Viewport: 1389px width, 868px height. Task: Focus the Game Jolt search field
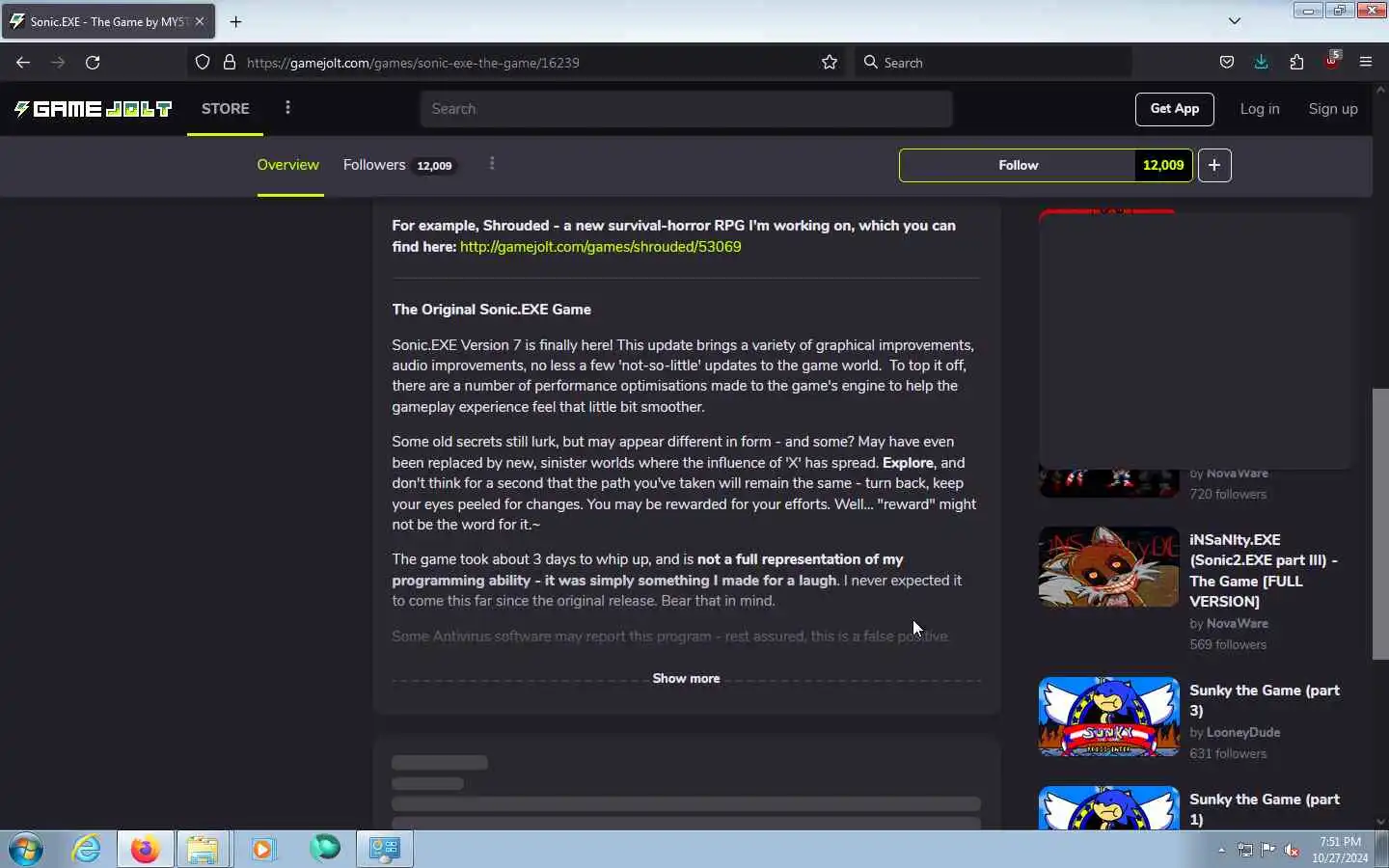686,109
